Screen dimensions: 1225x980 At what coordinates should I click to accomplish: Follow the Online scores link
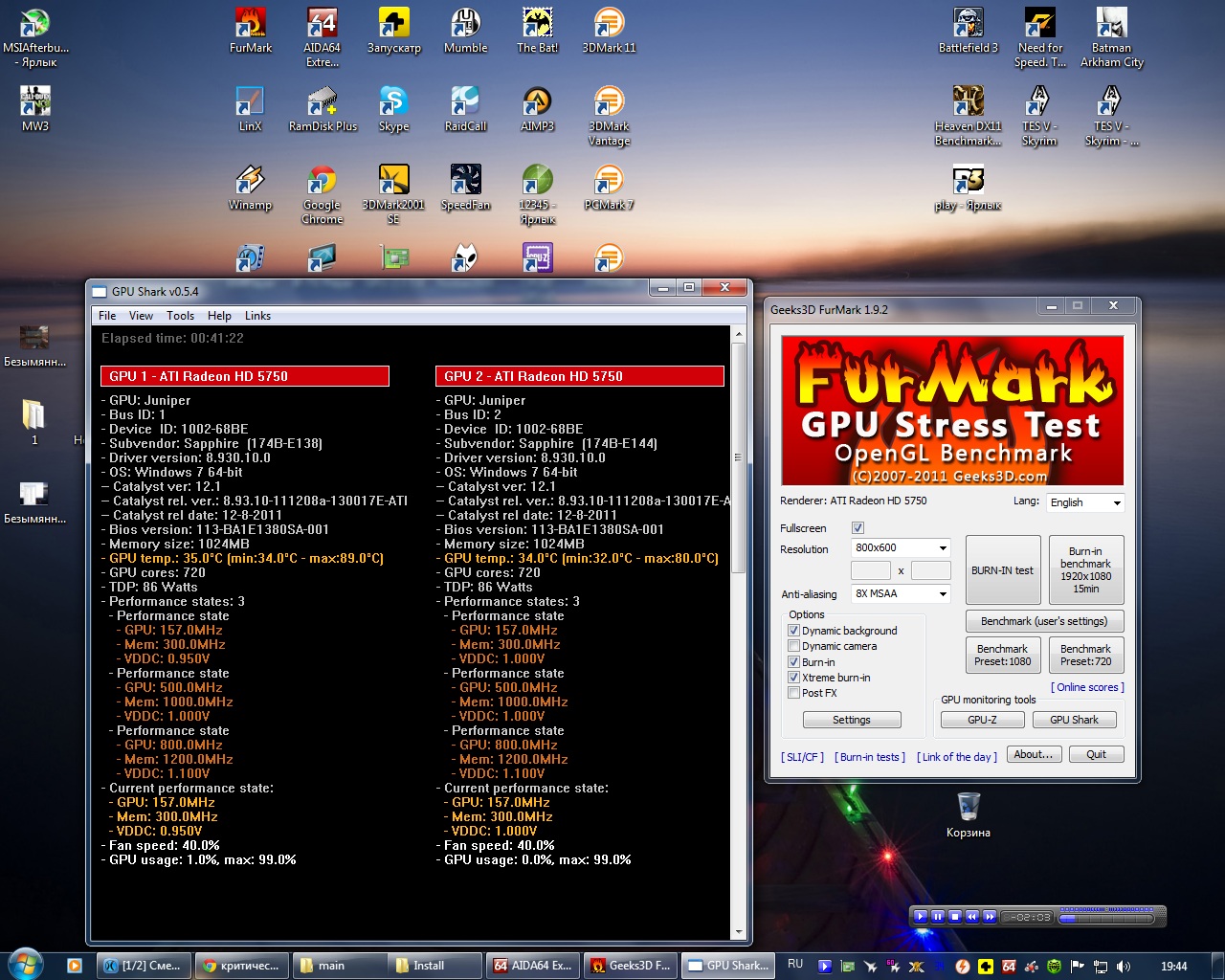(x=1087, y=687)
